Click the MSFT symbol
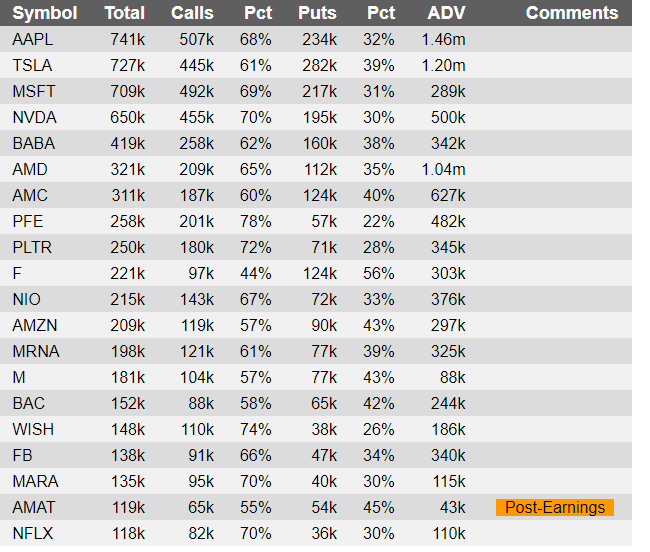The height and width of the screenshot is (552, 650). (34, 91)
